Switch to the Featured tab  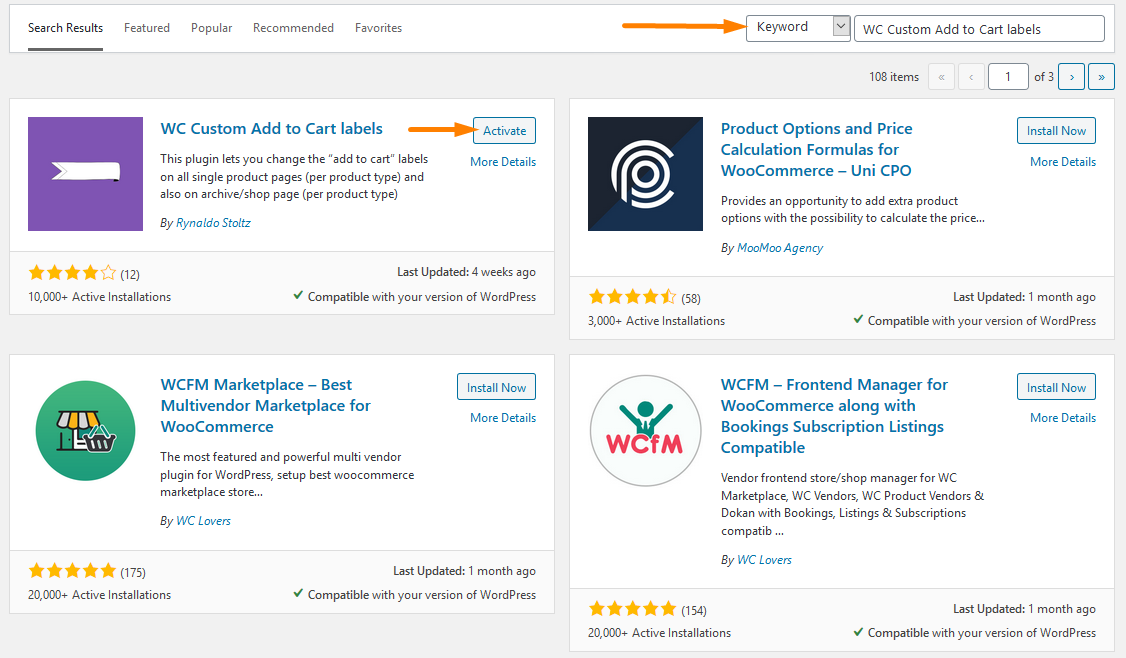146,28
